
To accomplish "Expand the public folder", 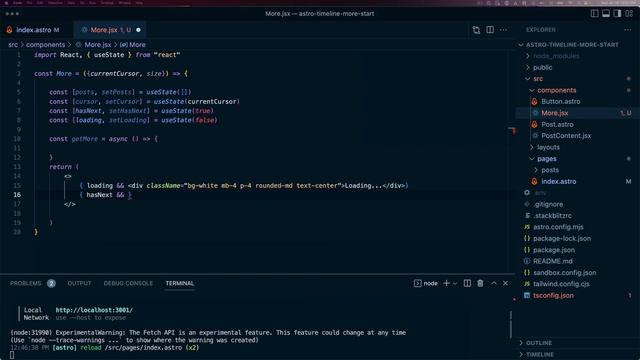I will (542, 67).
